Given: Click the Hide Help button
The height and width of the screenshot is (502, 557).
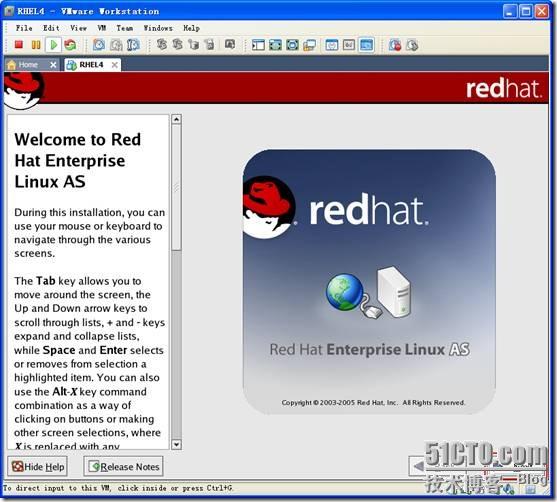Looking at the screenshot, I should pos(37,466).
